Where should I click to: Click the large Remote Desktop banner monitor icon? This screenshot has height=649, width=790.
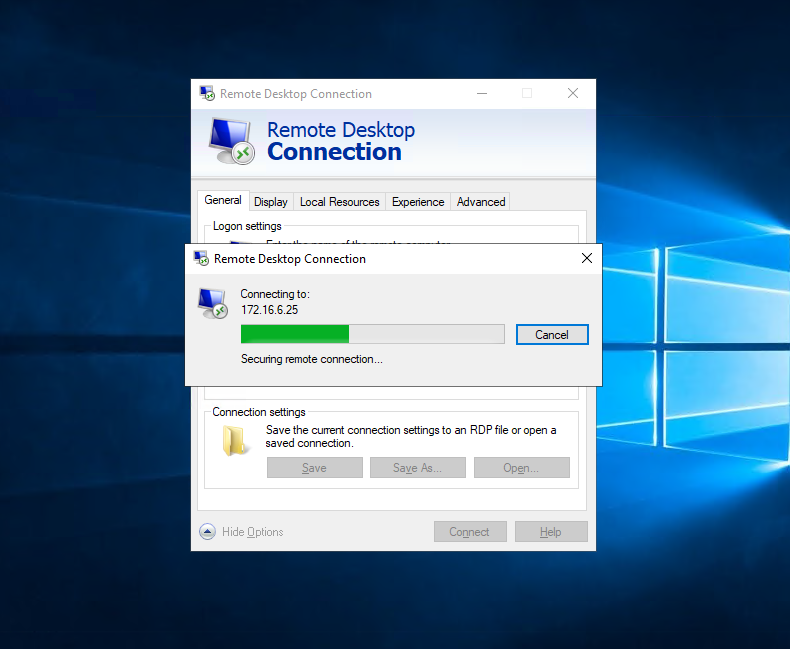coord(232,142)
